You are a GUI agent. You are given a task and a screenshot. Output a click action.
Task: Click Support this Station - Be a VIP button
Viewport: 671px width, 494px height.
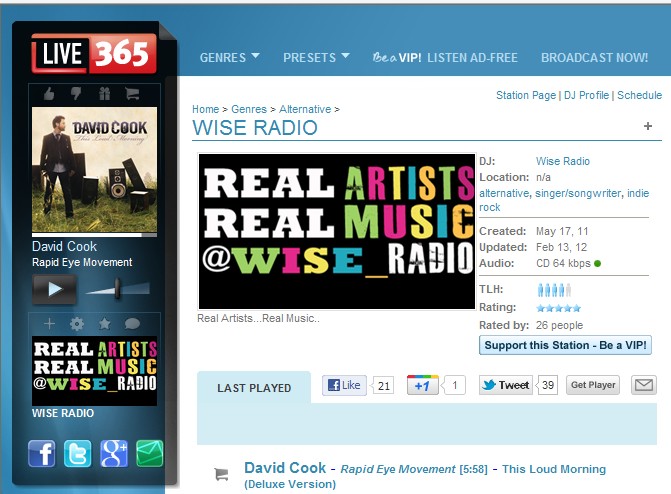pos(565,345)
